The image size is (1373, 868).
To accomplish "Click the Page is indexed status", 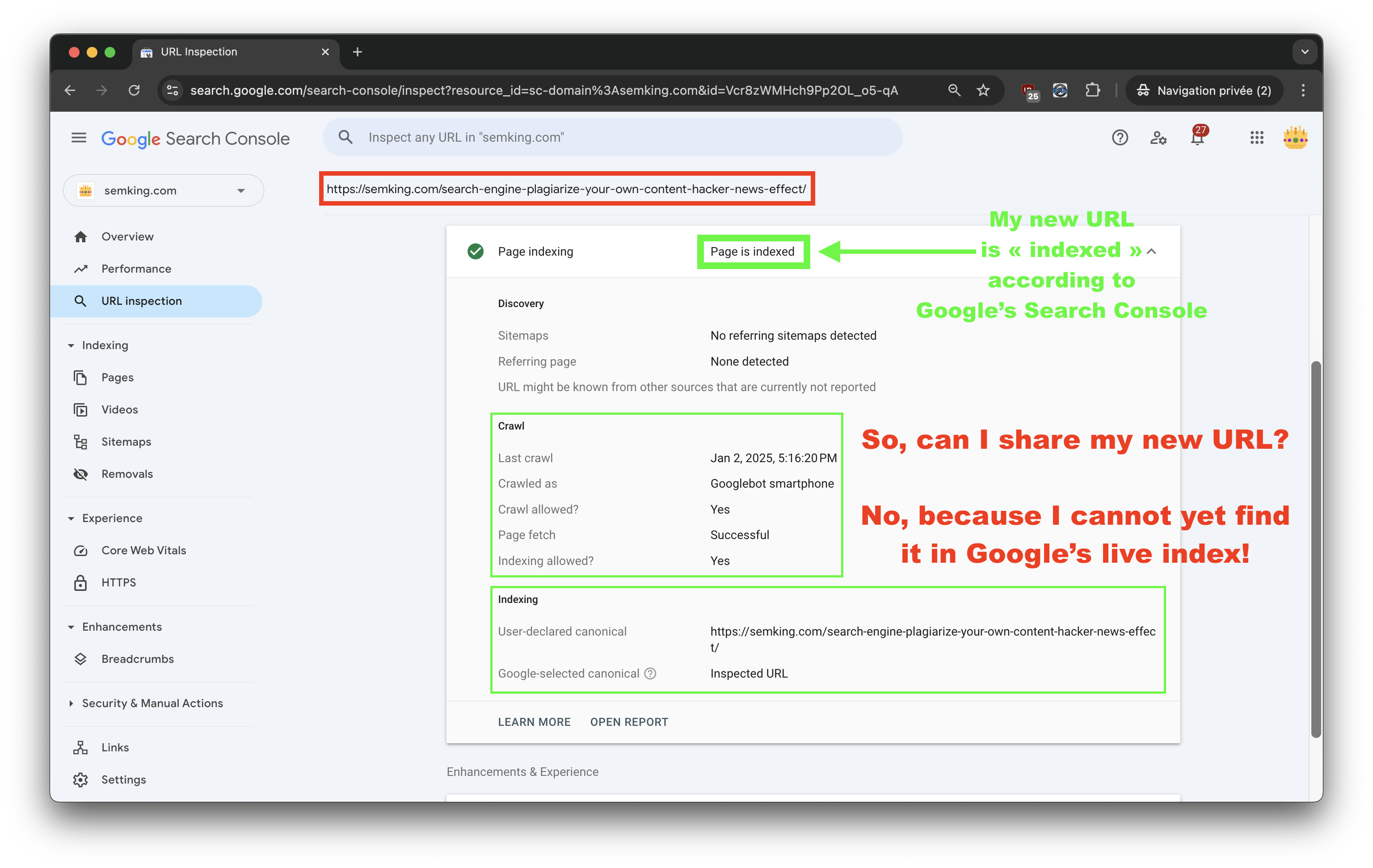I will pos(752,252).
